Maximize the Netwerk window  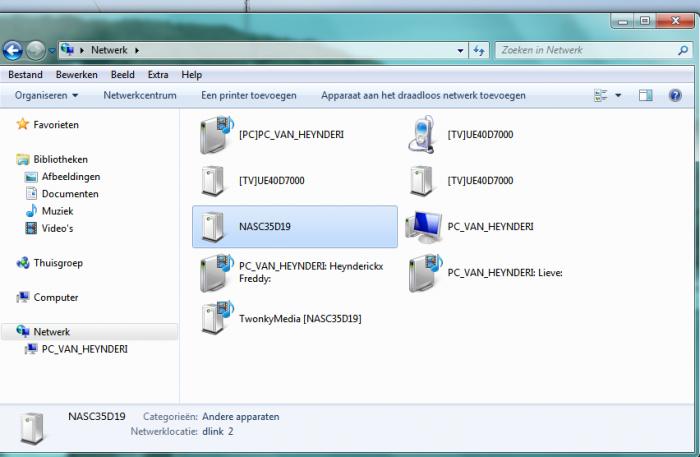point(645,21)
